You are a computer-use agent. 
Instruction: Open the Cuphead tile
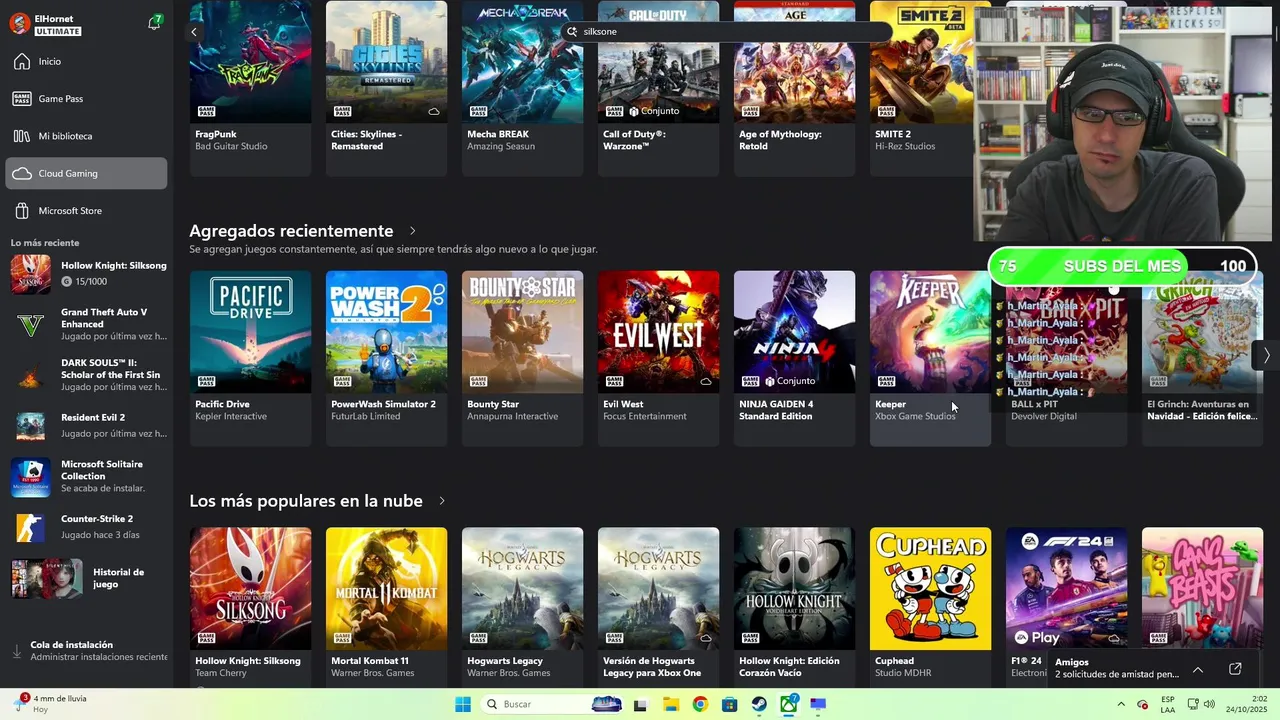(930, 607)
